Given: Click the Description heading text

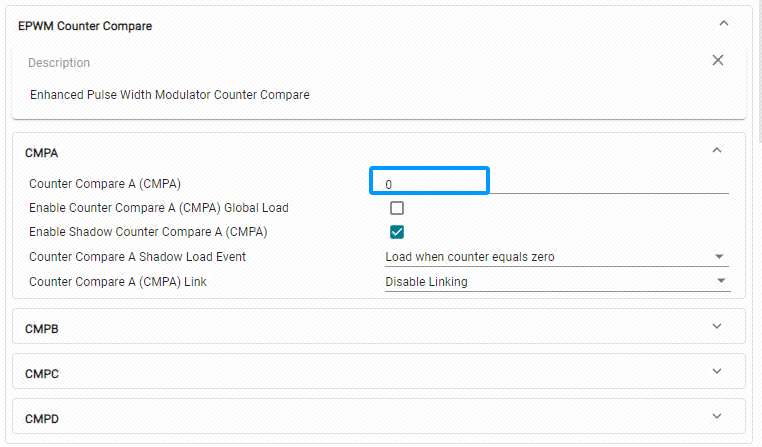Looking at the screenshot, I should point(59,63).
